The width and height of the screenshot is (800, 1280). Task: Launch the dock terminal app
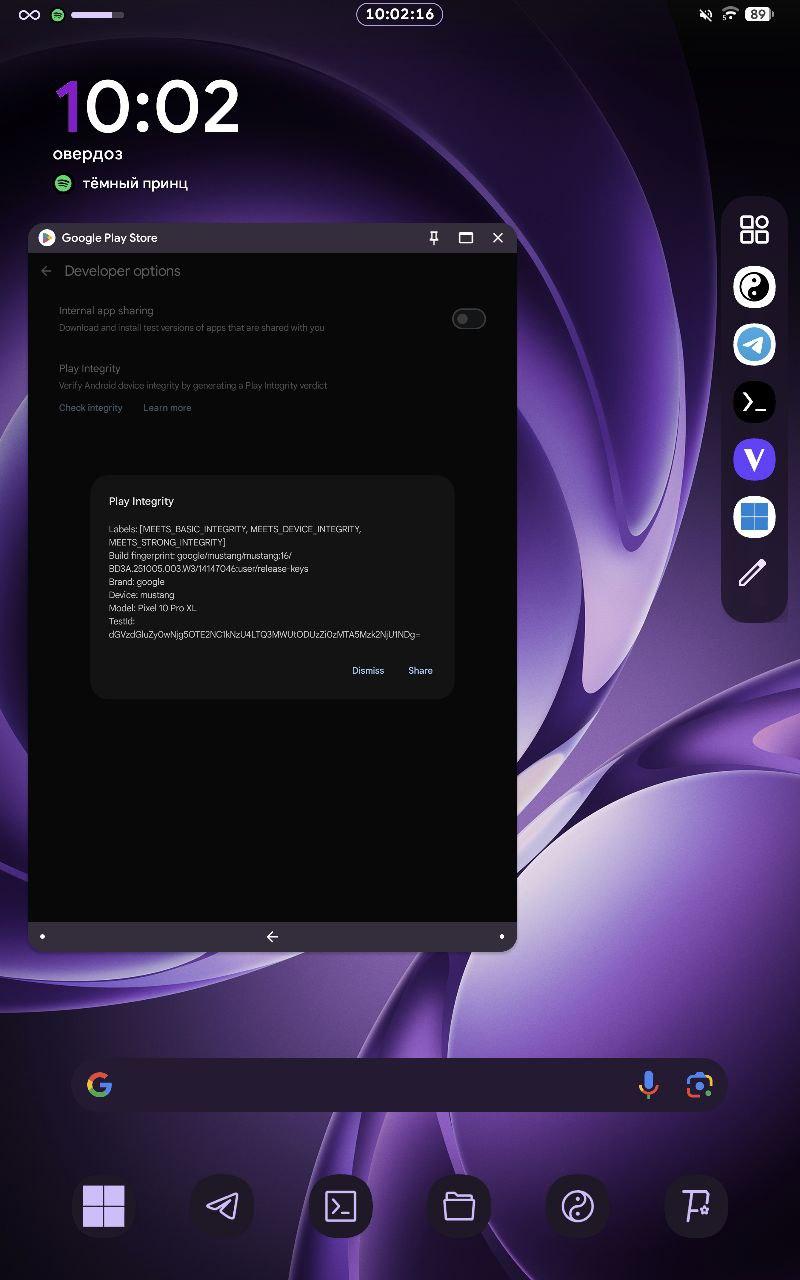pyautogui.click(x=341, y=1206)
